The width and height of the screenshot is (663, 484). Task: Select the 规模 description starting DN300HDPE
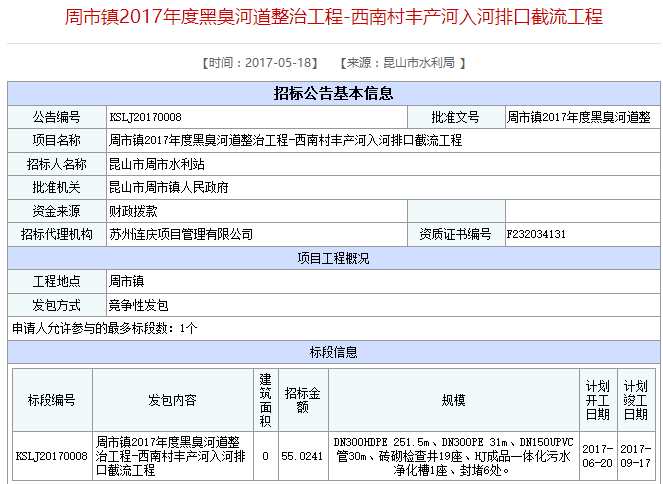(x=454, y=456)
